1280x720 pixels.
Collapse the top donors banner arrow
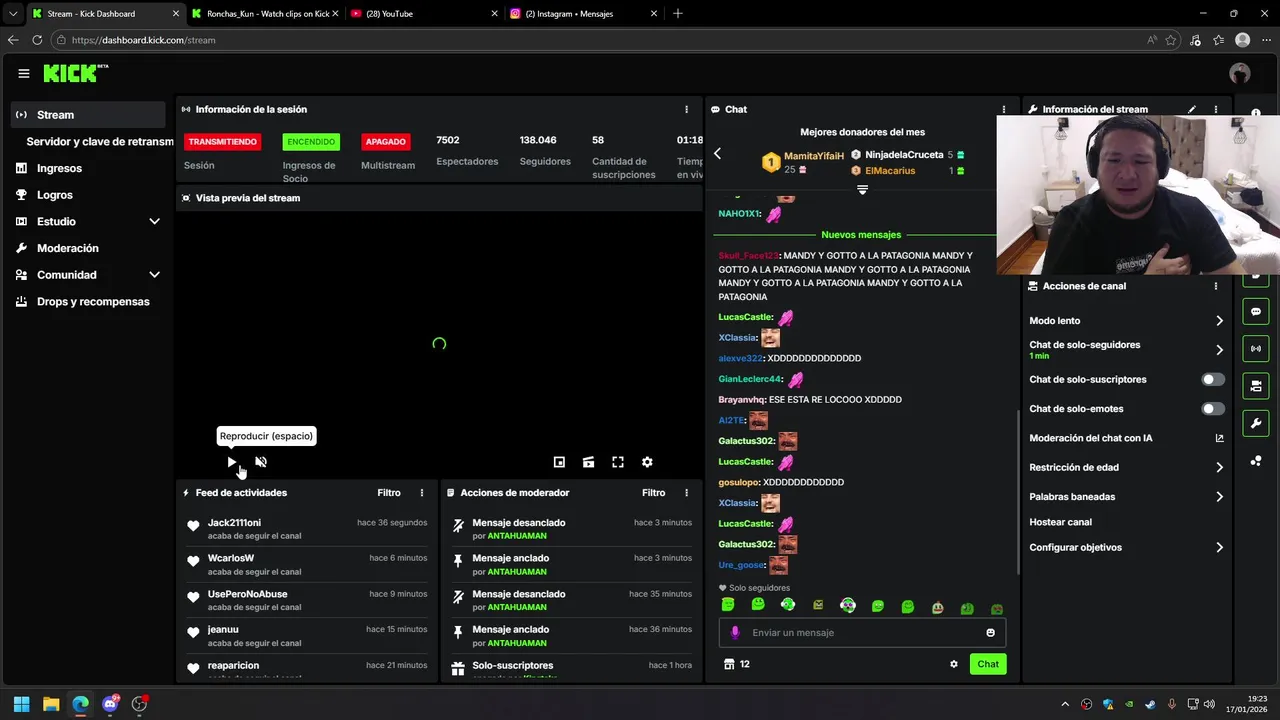(862, 189)
